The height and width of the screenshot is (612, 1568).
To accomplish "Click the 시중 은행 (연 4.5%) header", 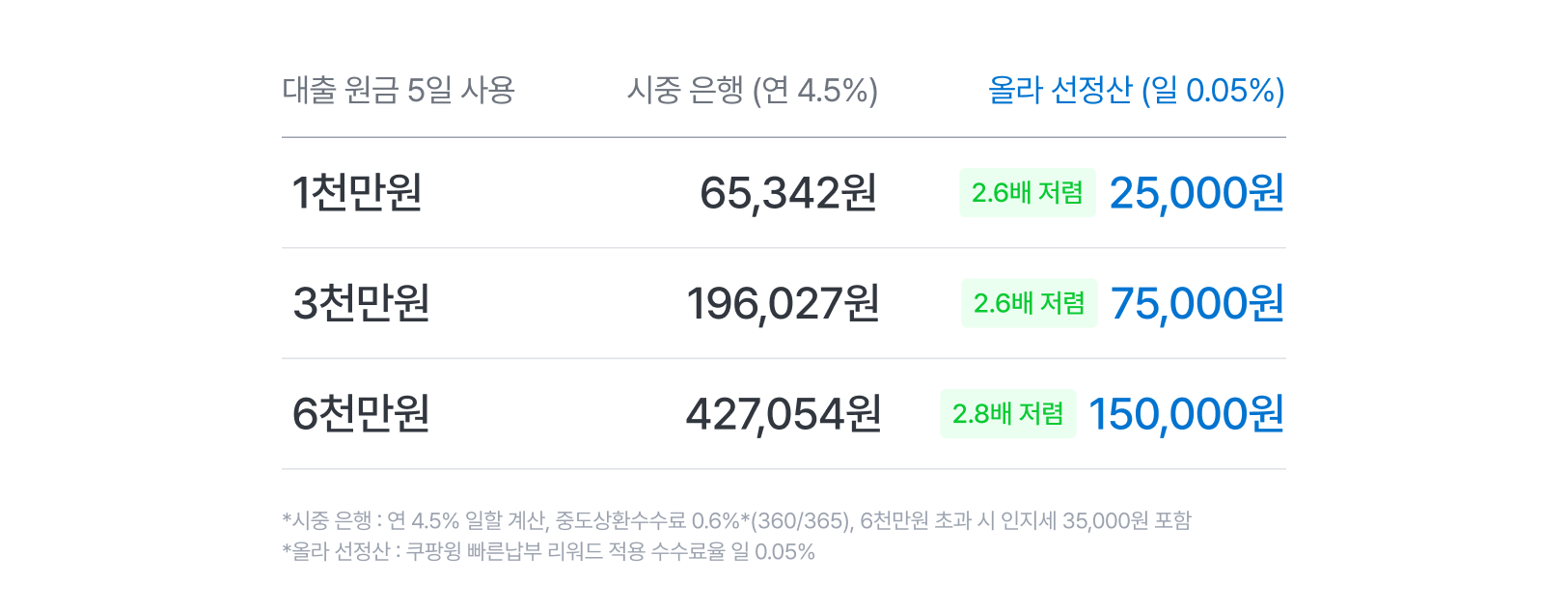I will tap(753, 90).
